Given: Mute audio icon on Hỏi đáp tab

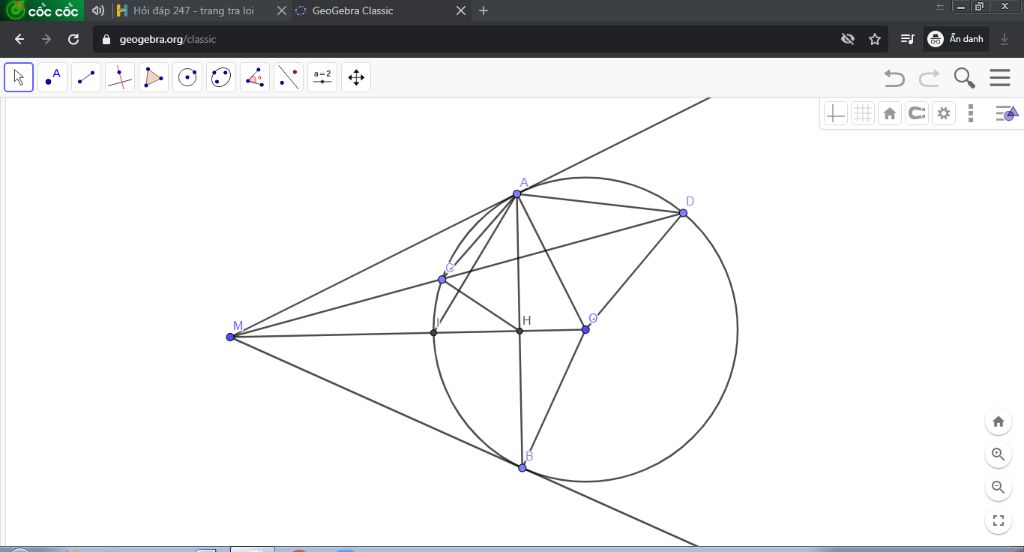Looking at the screenshot, I should pos(98,10).
